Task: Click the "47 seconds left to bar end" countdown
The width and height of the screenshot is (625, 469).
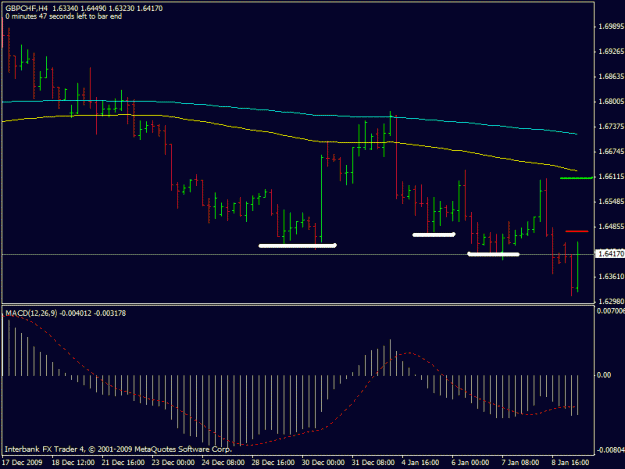Action: (80, 17)
